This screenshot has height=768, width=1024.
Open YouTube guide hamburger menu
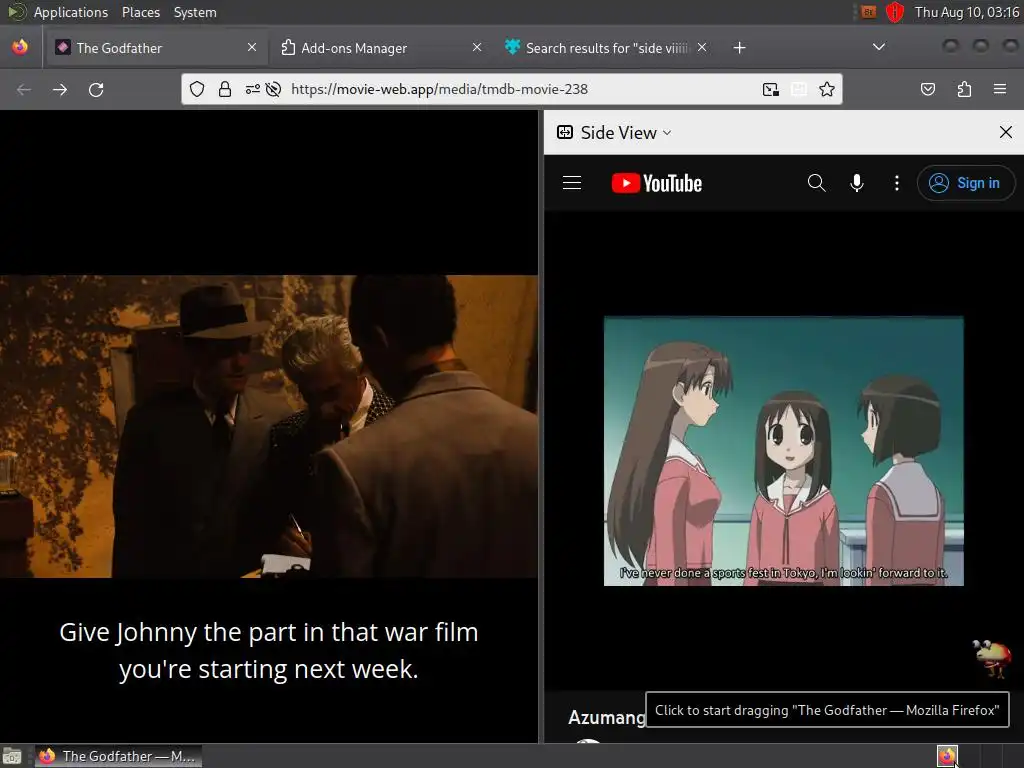pyautogui.click(x=572, y=184)
